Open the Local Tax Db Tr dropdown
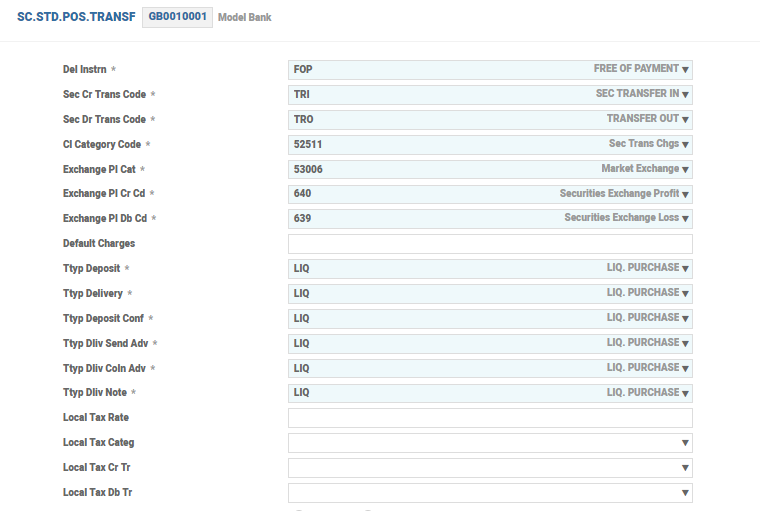The width and height of the screenshot is (760, 511). [685, 493]
